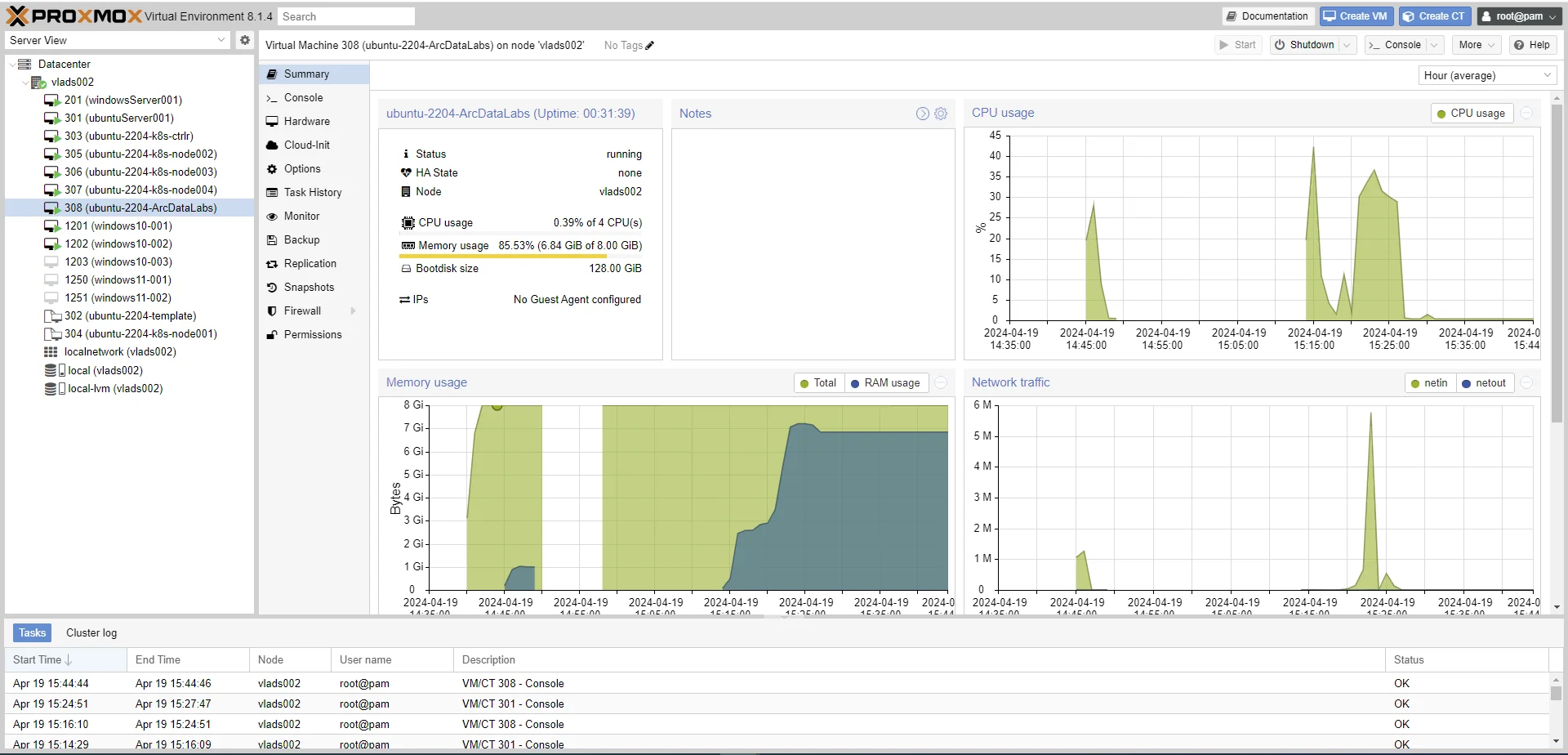Screen dimensions: 1568x755
Task: Select local (vlads002) storage icon
Action: 55,371
